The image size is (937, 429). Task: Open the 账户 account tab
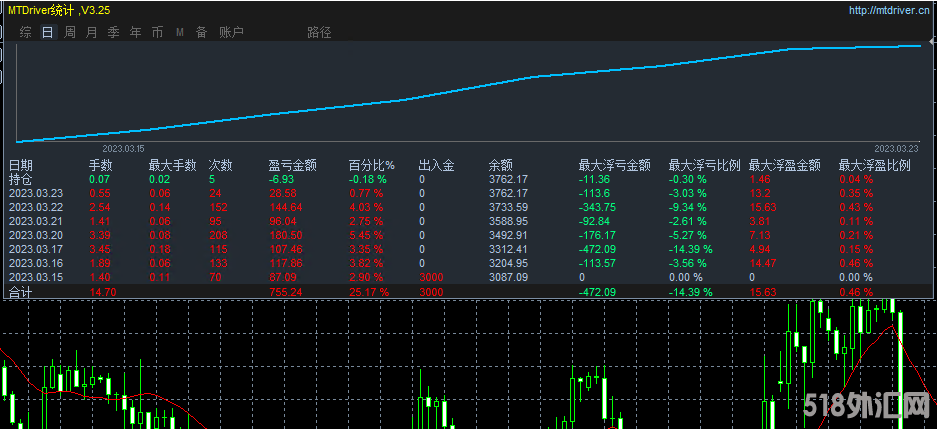[231, 32]
